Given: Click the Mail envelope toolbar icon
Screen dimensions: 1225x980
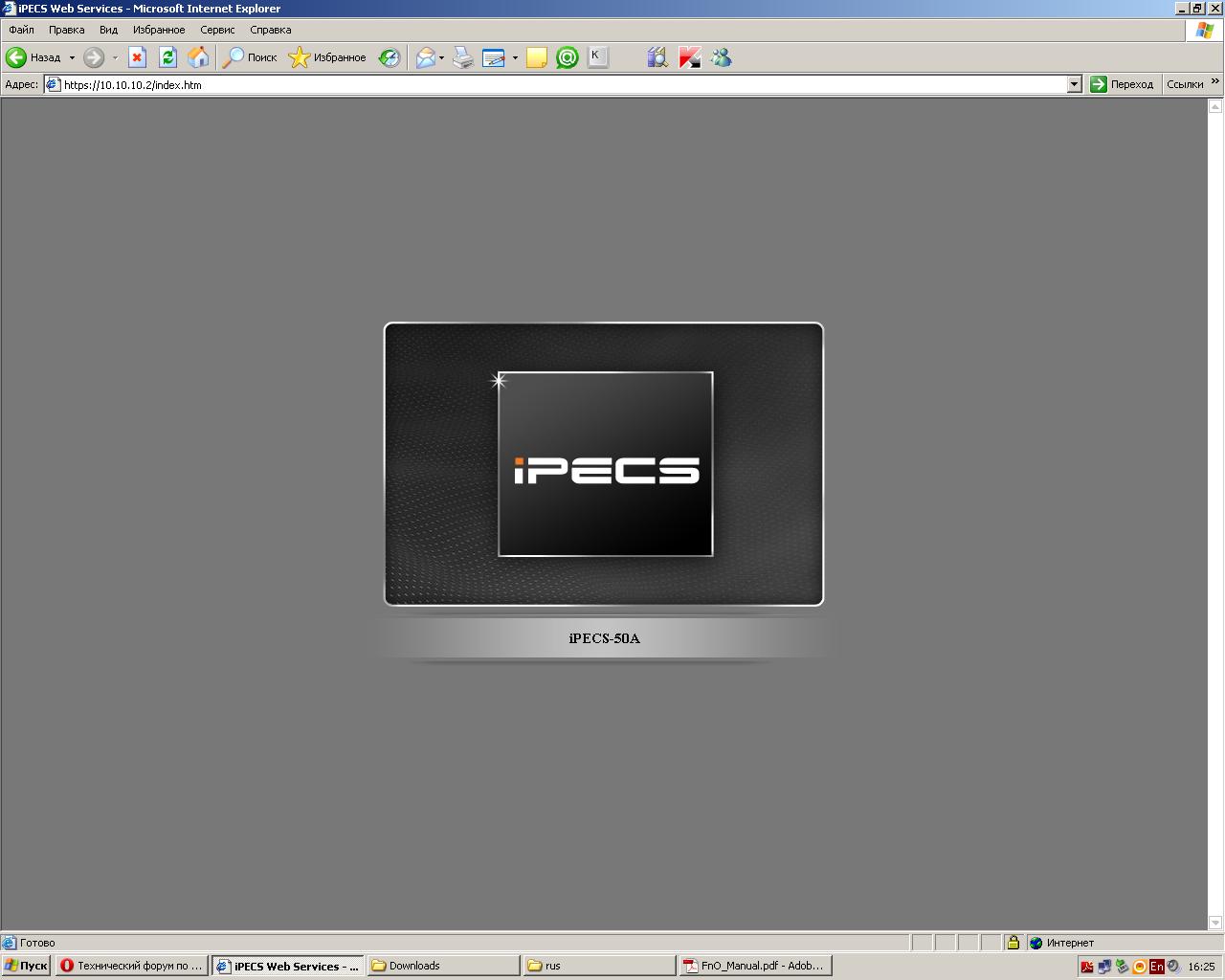Looking at the screenshot, I should pyautogui.click(x=425, y=58).
